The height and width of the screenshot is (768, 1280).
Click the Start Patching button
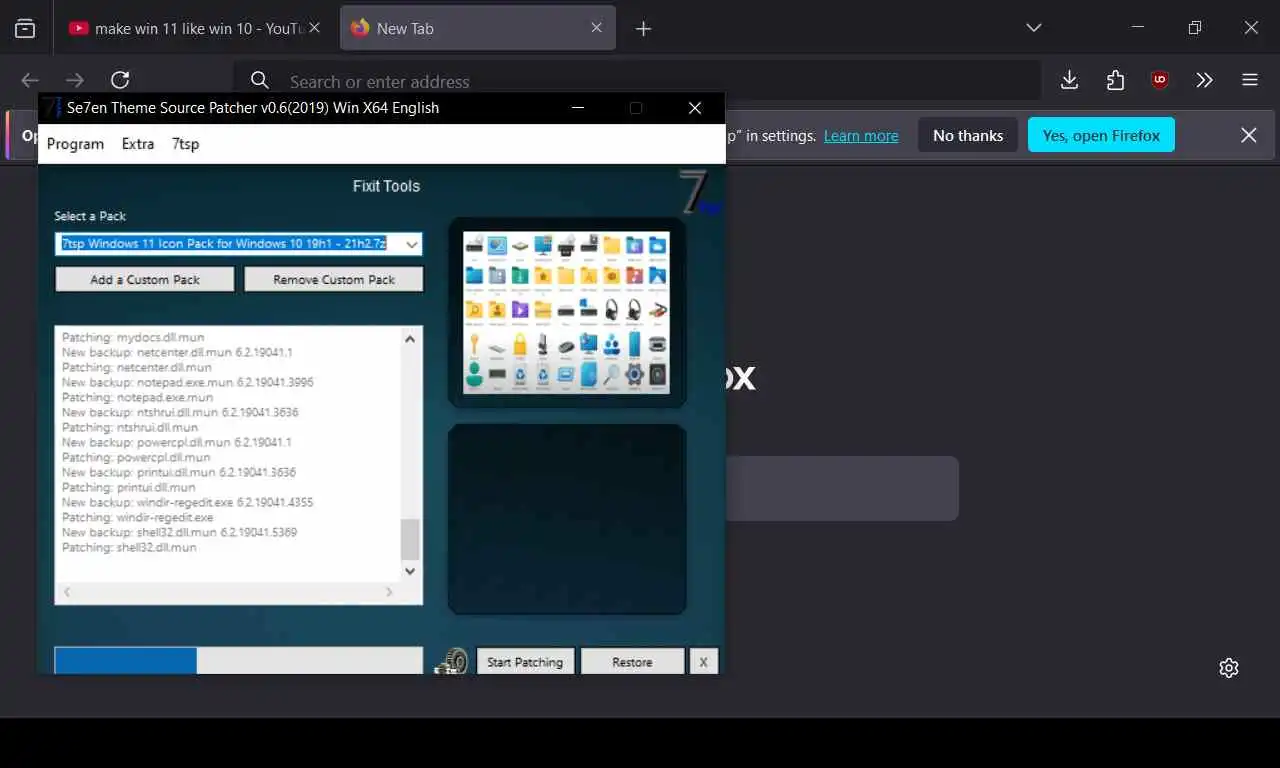(x=525, y=662)
